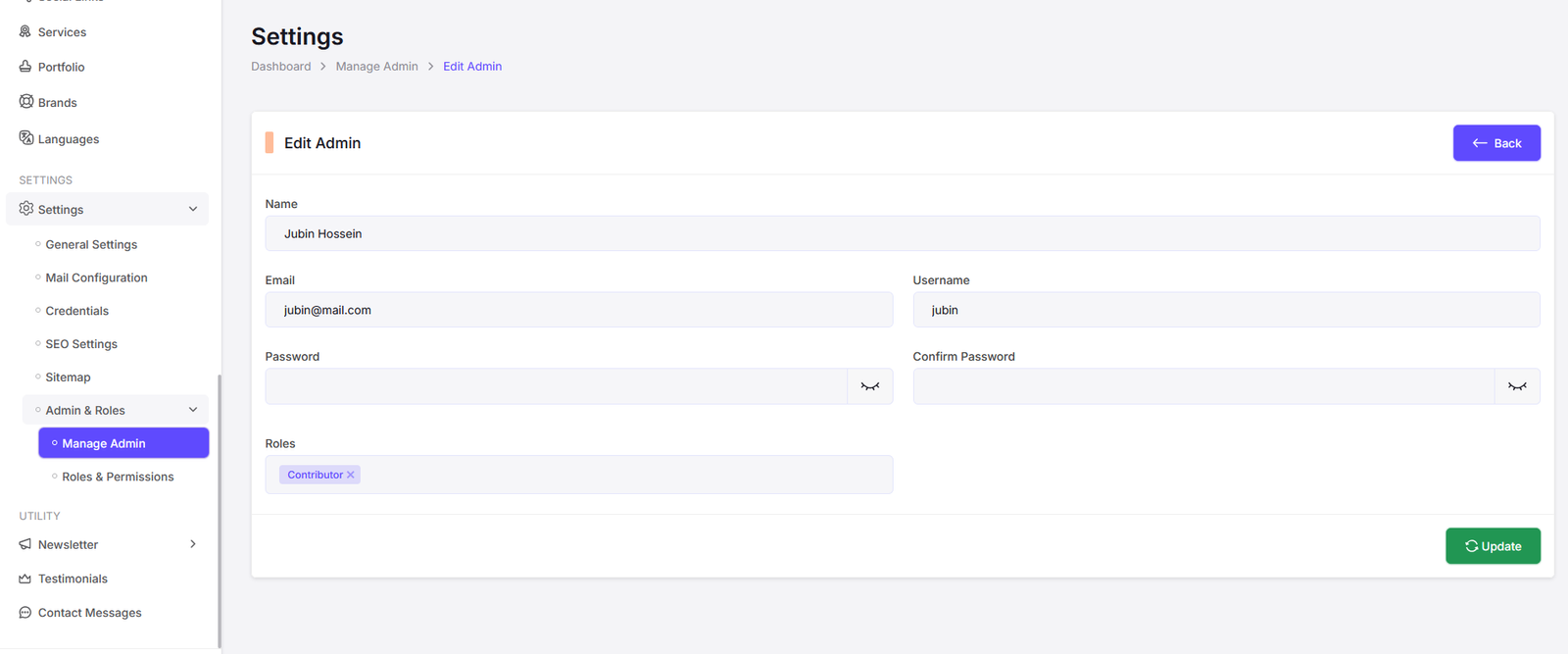
Task: Click the Email input field
Action: click(x=578, y=310)
